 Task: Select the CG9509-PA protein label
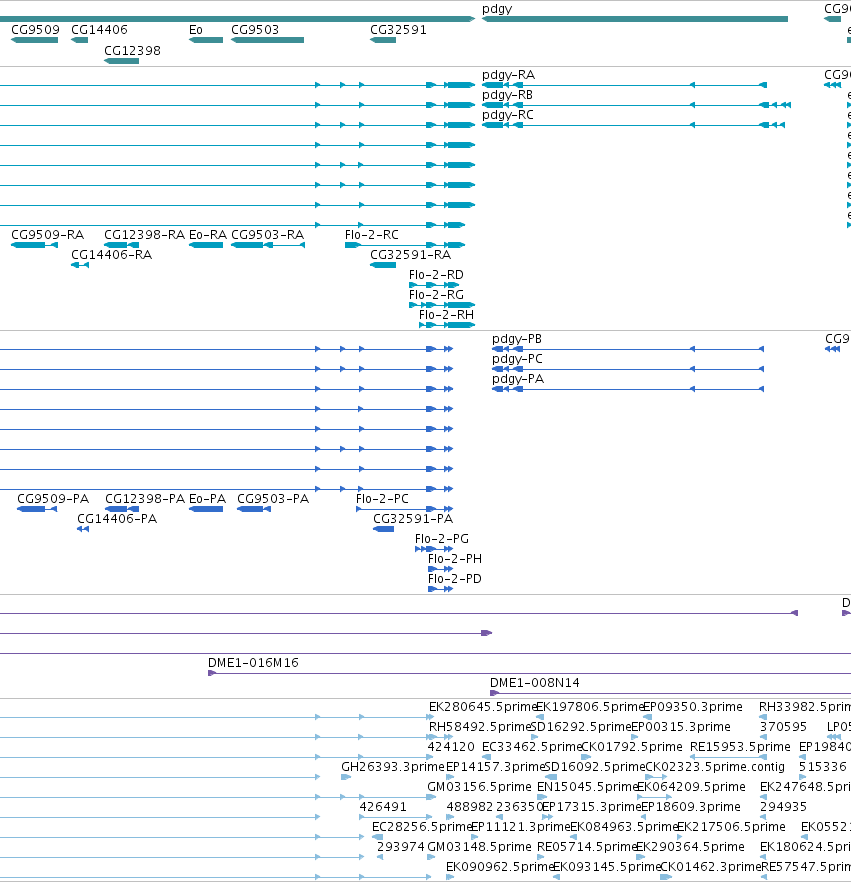53,499
